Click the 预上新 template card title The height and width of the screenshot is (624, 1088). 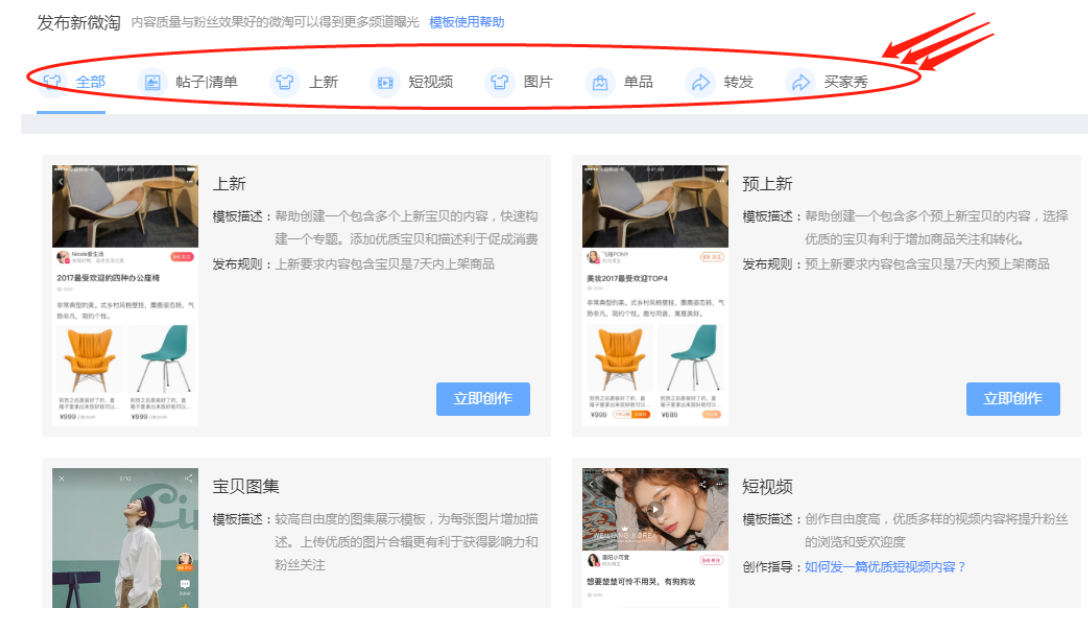(767, 184)
